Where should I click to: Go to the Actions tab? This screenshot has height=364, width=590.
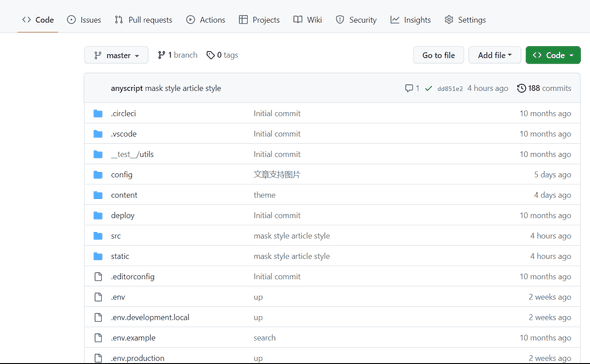tap(205, 20)
